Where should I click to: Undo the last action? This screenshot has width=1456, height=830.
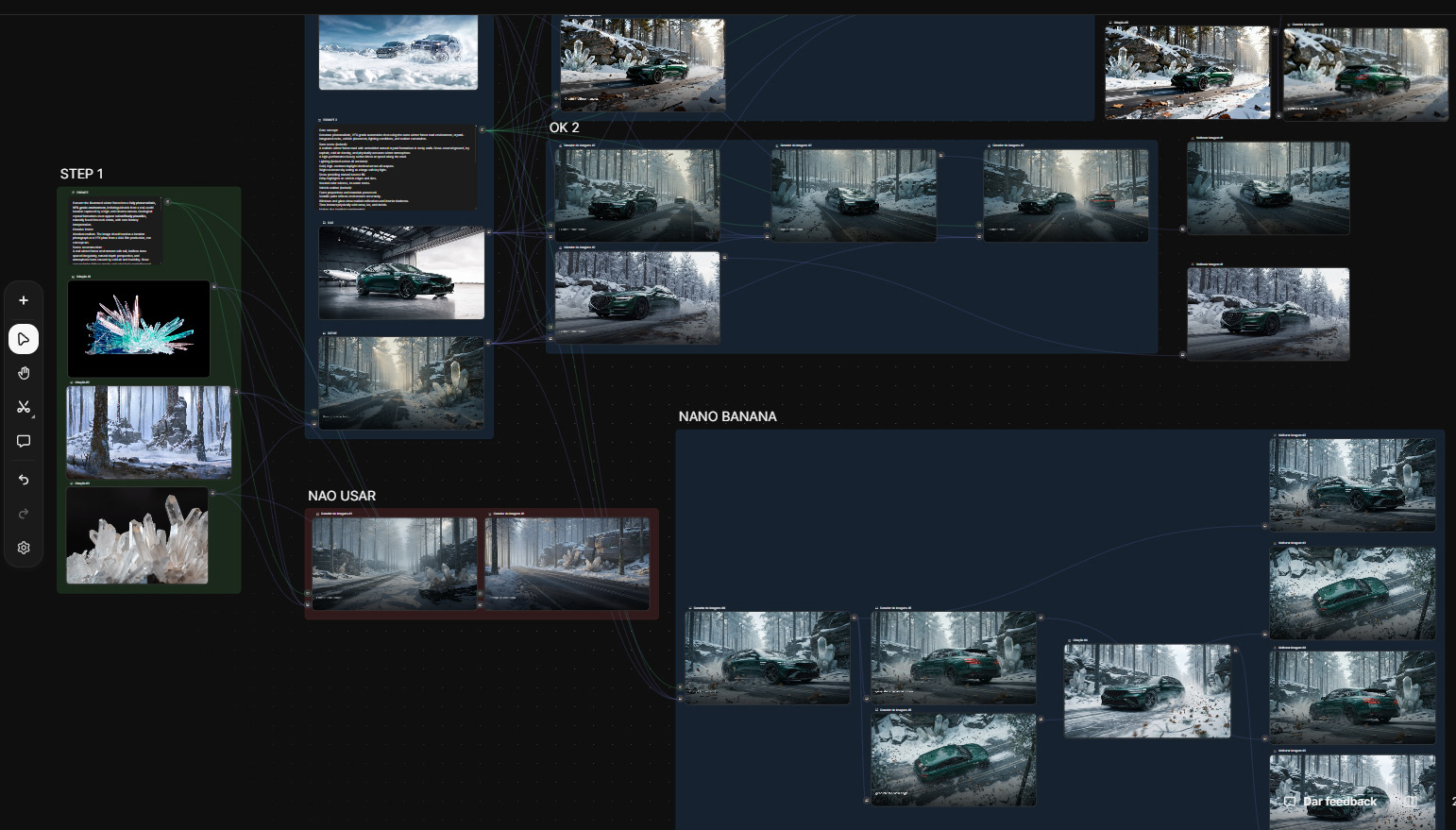pos(24,480)
